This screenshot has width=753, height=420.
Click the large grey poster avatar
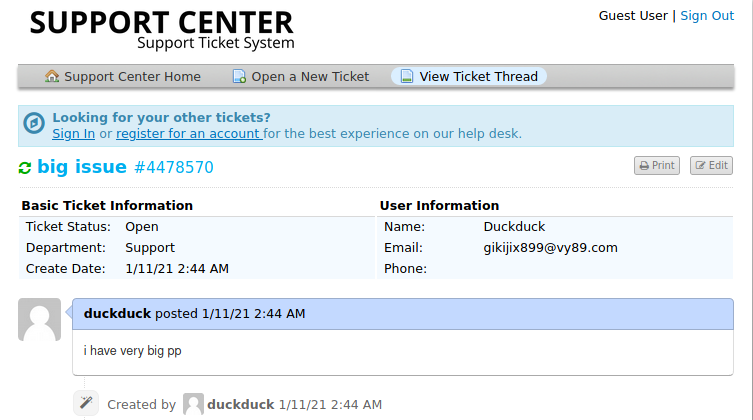[40, 320]
